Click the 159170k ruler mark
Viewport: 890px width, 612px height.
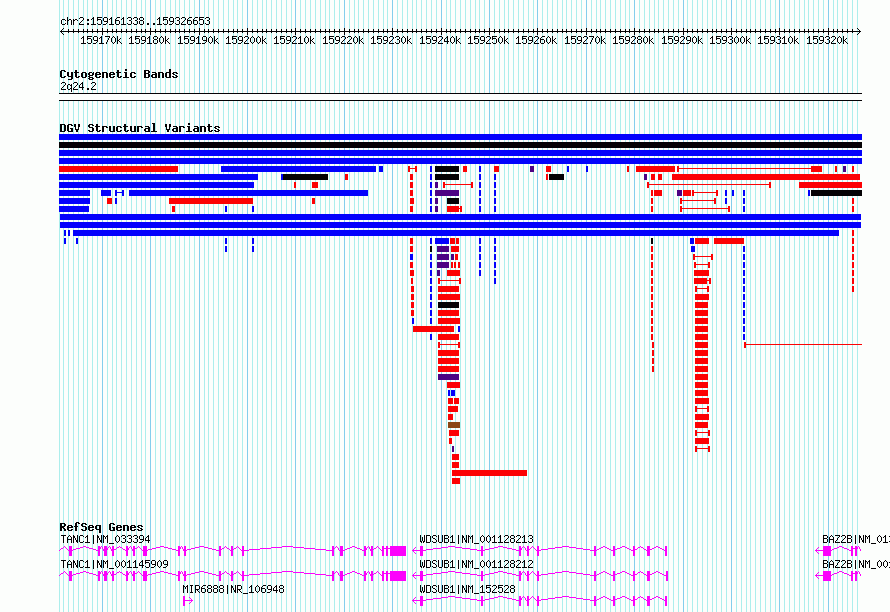tap(101, 40)
